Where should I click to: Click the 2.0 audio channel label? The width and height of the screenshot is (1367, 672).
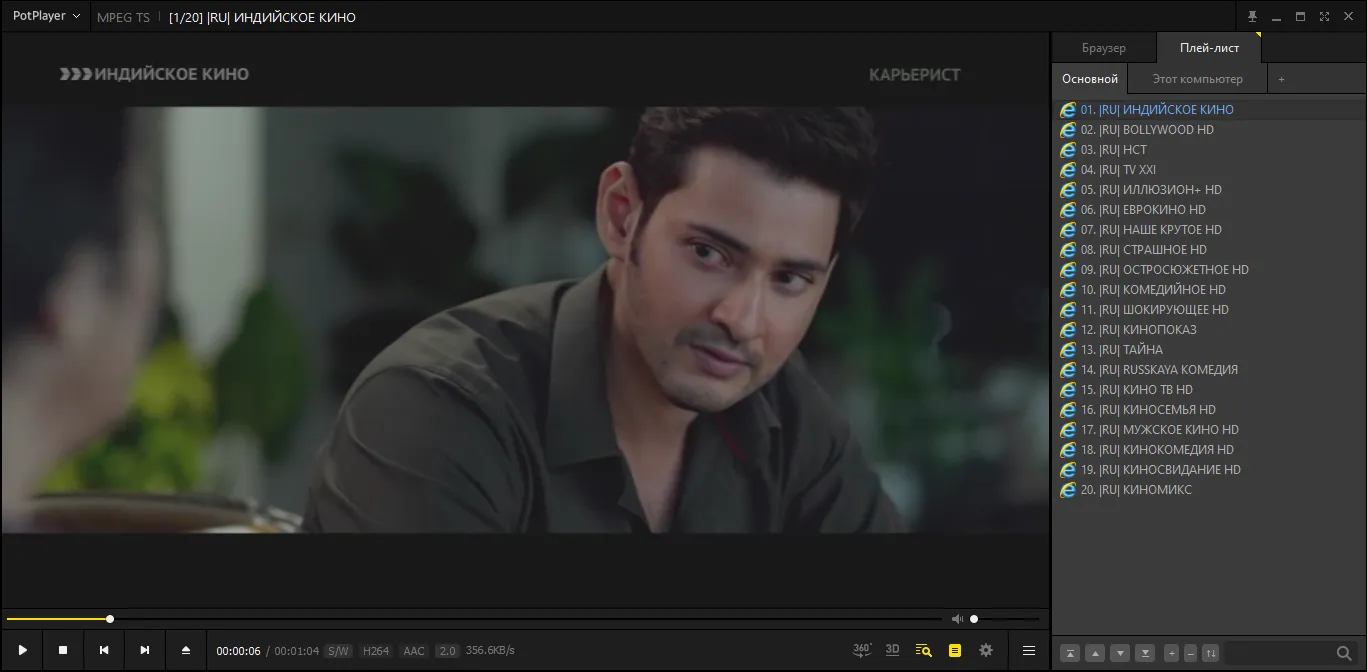447,651
